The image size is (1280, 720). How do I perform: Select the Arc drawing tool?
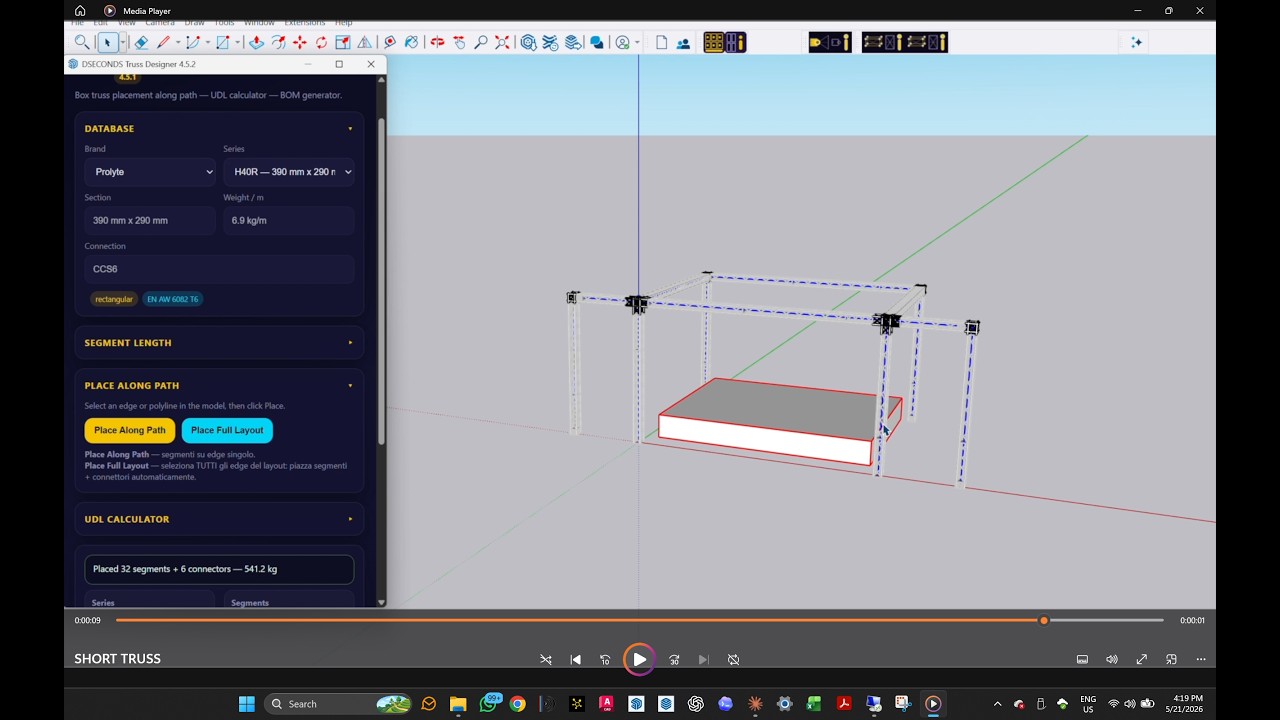[193, 42]
